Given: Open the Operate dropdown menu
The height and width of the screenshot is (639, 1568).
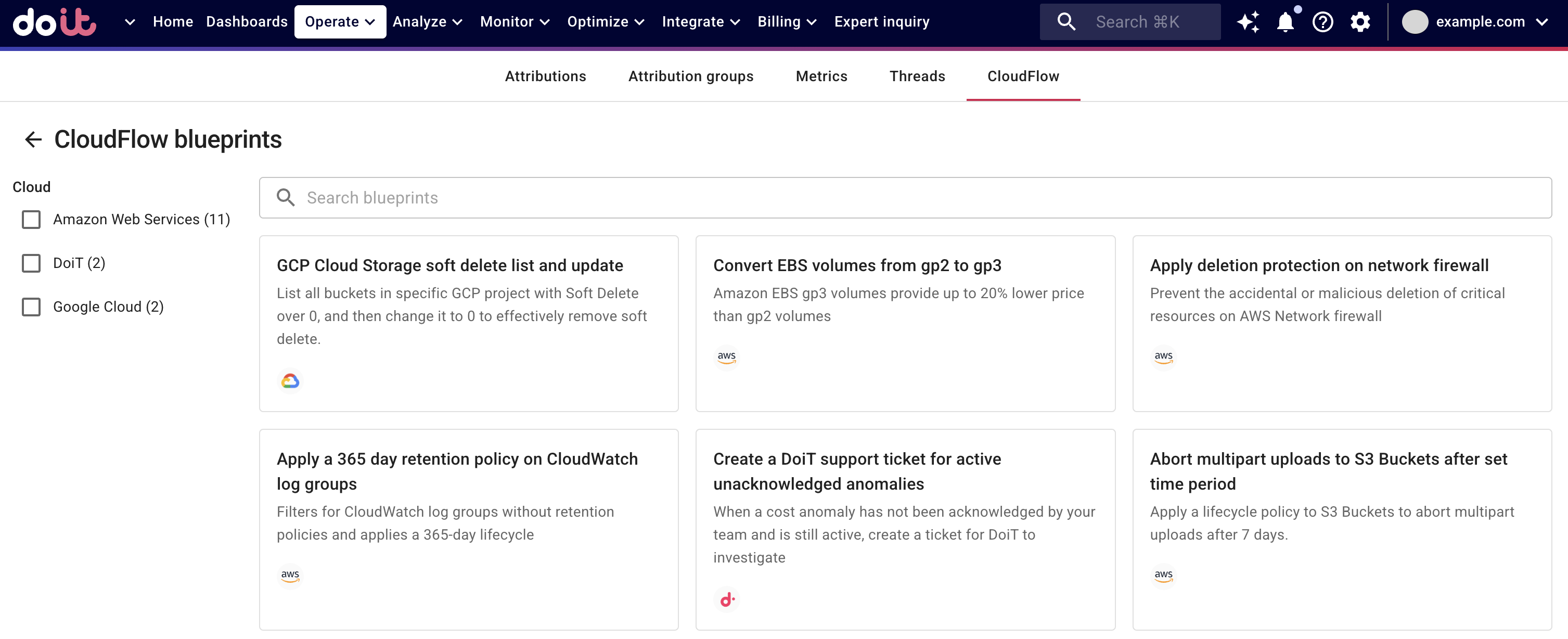Looking at the screenshot, I should coord(340,22).
